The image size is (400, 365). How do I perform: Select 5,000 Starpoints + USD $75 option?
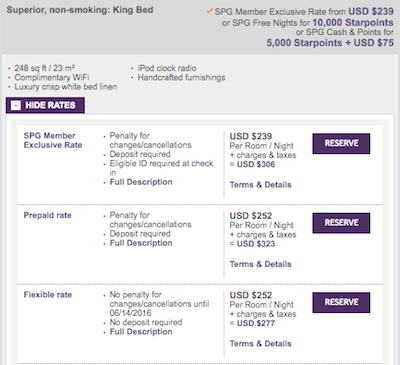click(x=330, y=43)
